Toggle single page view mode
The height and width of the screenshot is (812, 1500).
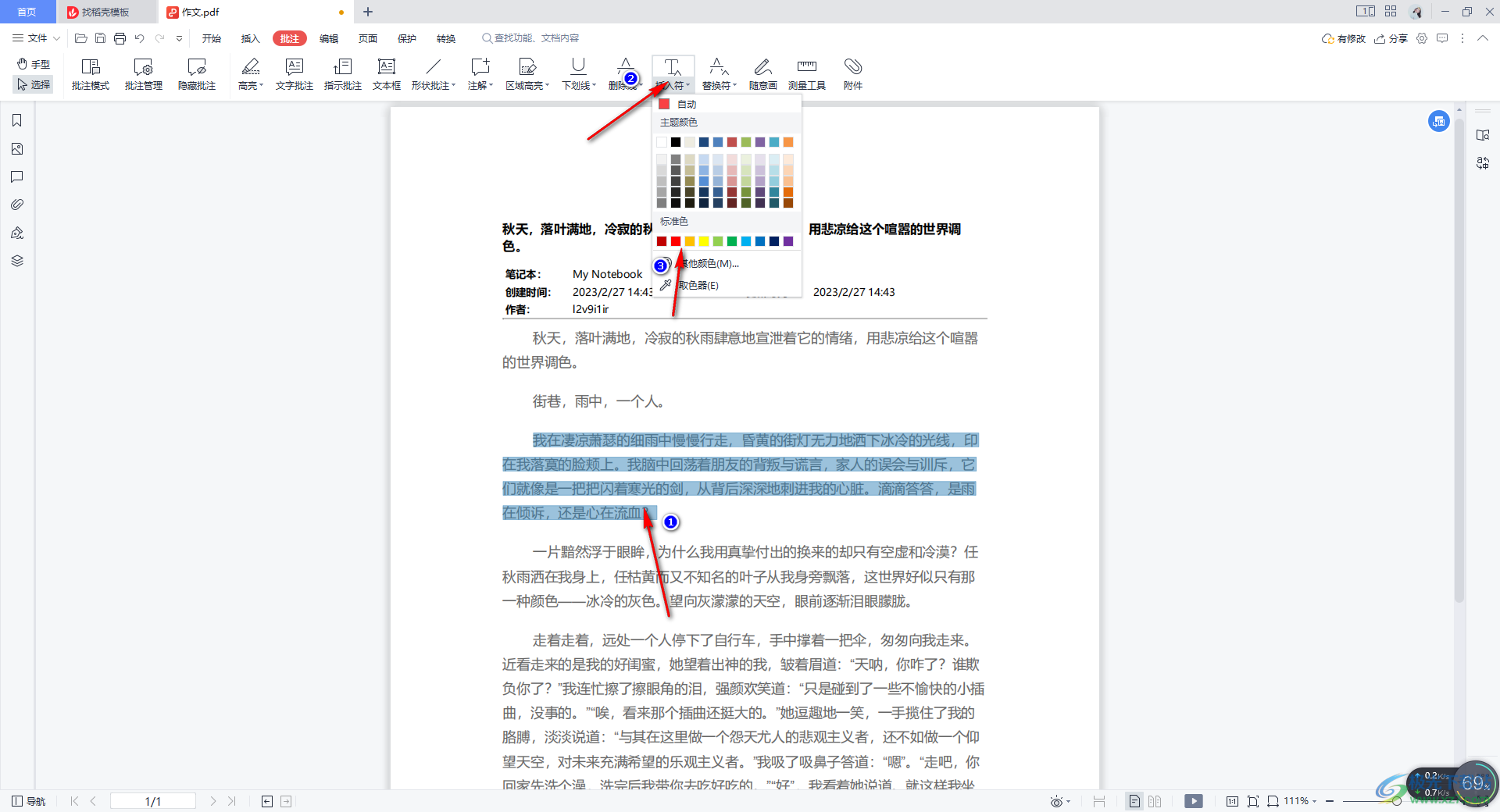(1134, 801)
